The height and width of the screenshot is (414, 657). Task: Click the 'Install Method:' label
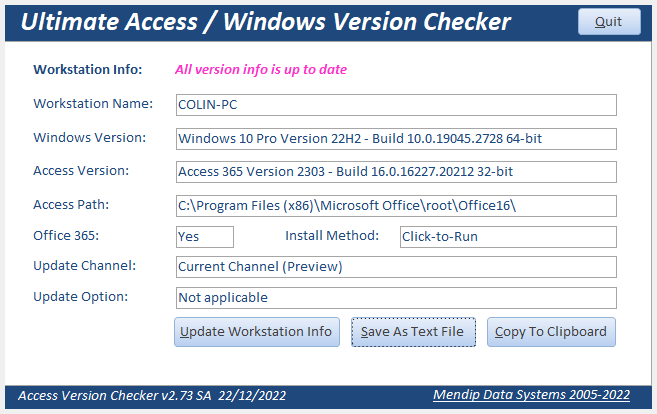[332, 236]
